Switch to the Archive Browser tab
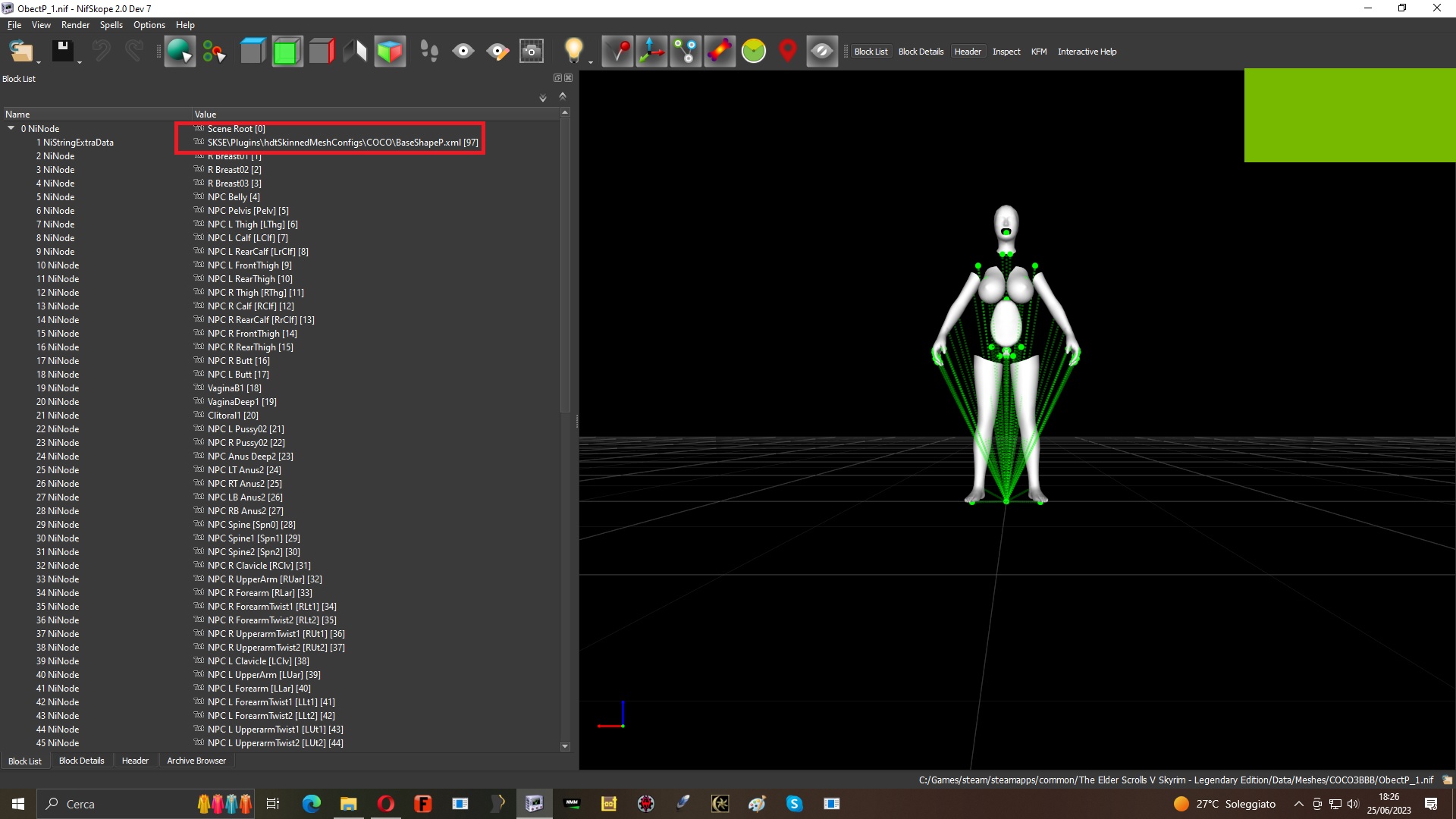This screenshot has height=819, width=1456. 196,761
